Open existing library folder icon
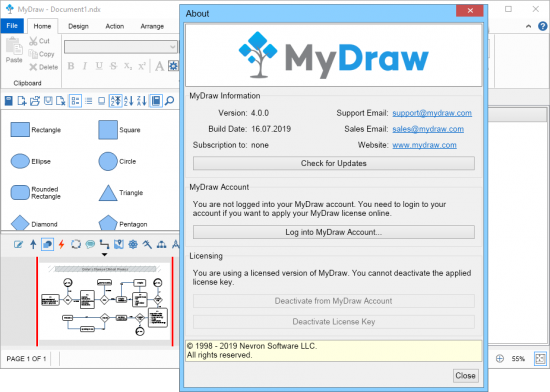 coord(35,101)
